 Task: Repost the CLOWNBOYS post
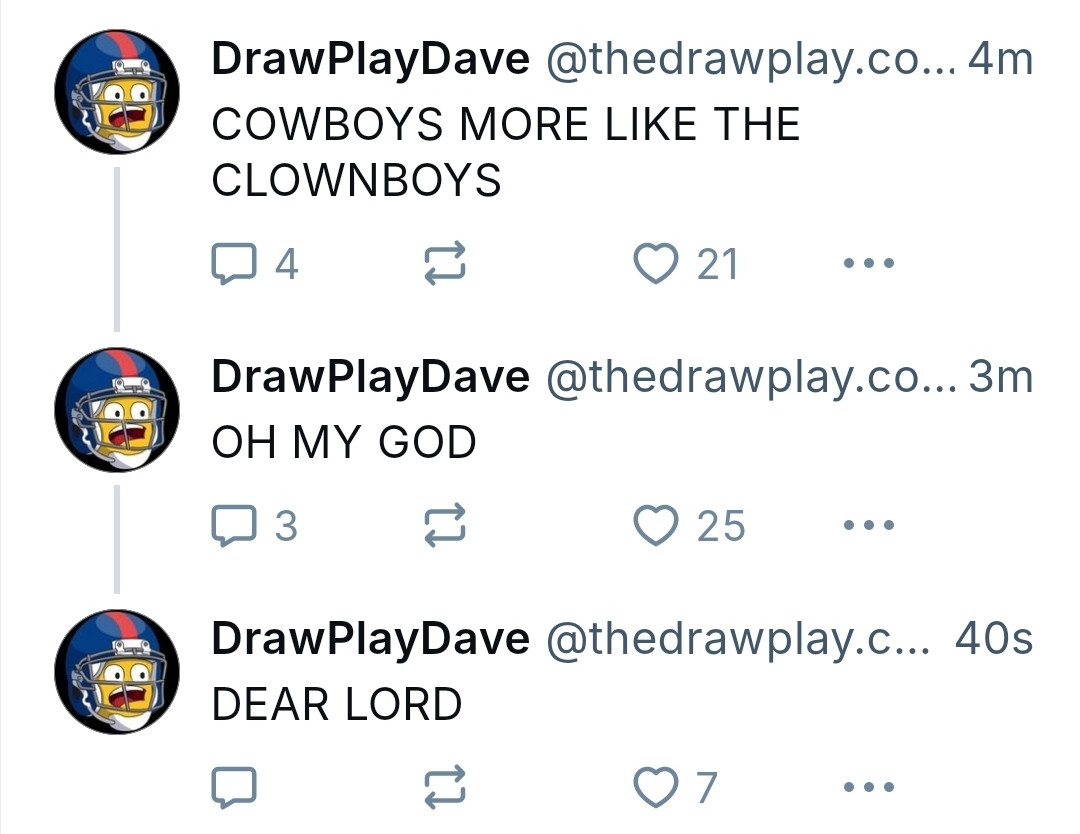(x=445, y=263)
